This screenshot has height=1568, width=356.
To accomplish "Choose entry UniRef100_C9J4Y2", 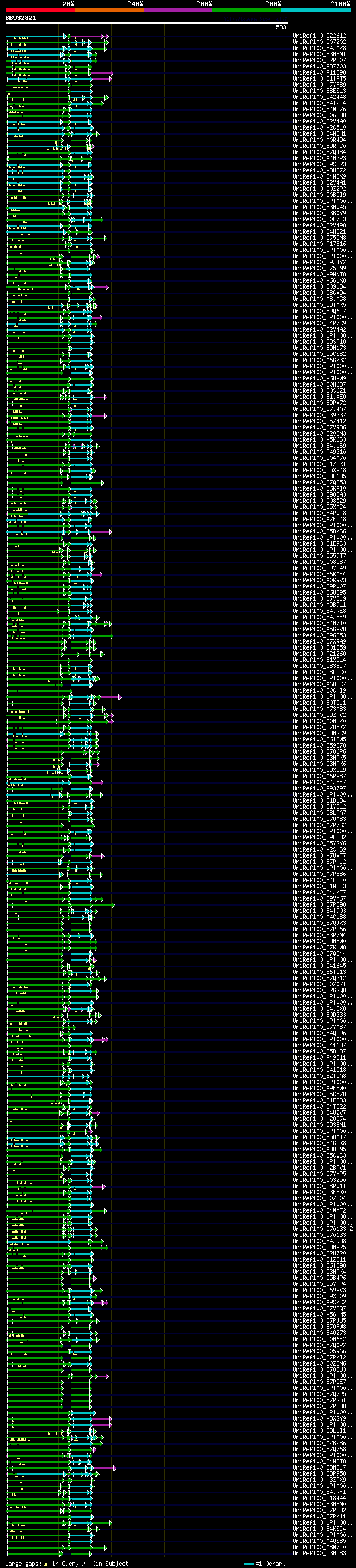I will click(x=319, y=262).
